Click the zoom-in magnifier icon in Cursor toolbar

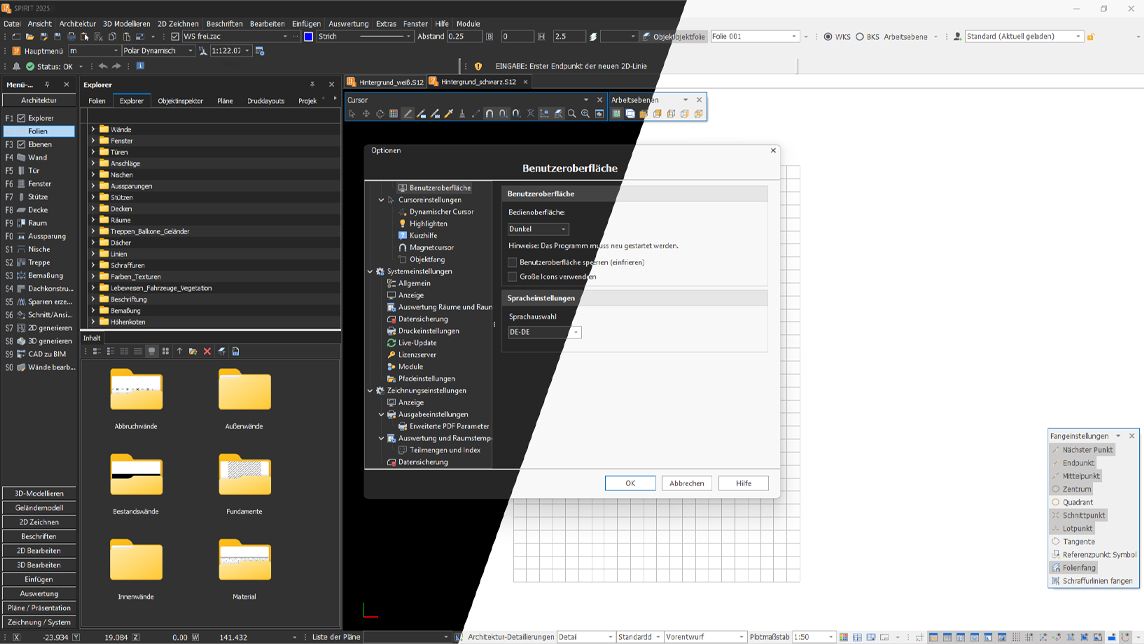(586, 114)
